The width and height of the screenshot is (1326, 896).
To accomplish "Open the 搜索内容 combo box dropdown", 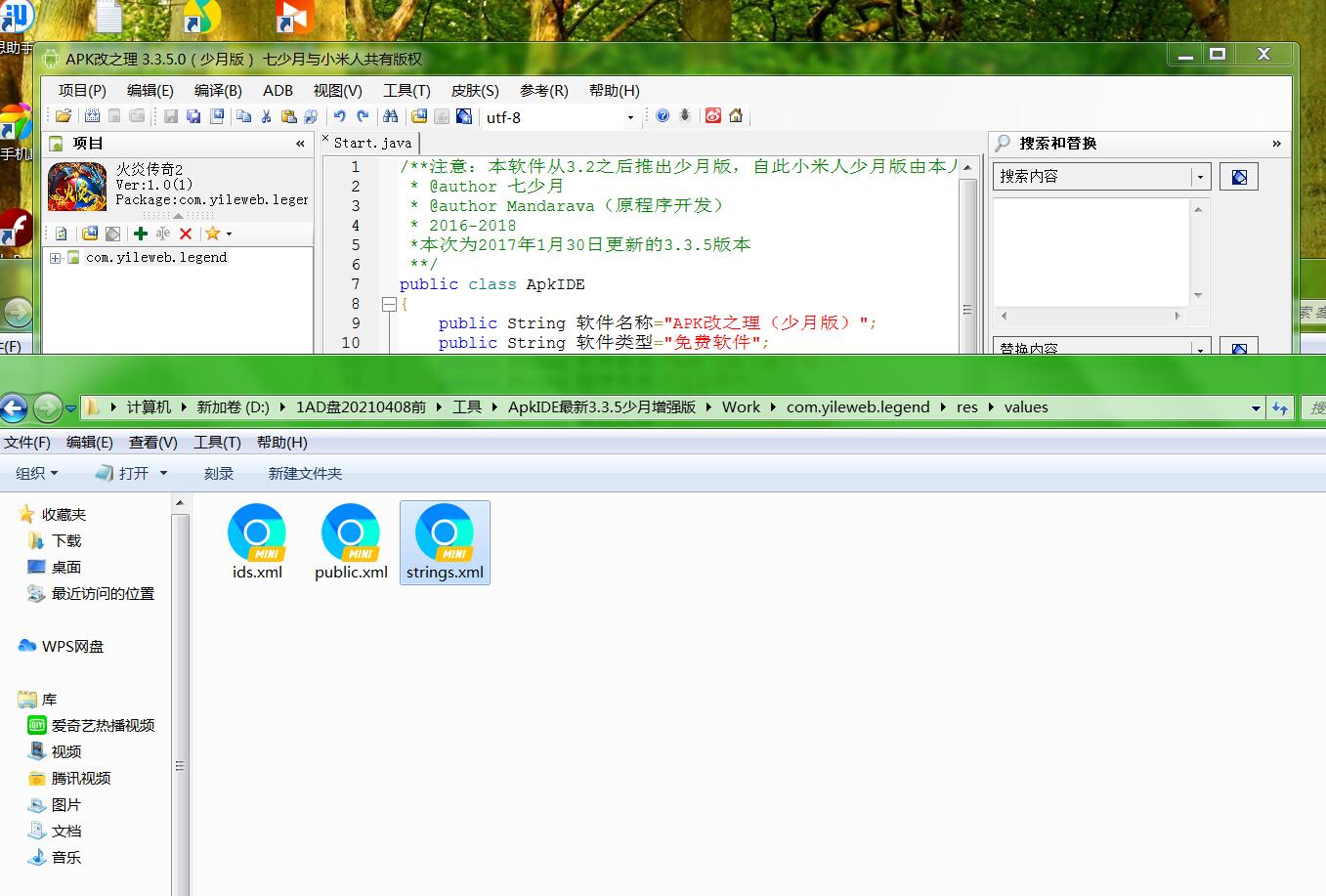I will [1200, 177].
